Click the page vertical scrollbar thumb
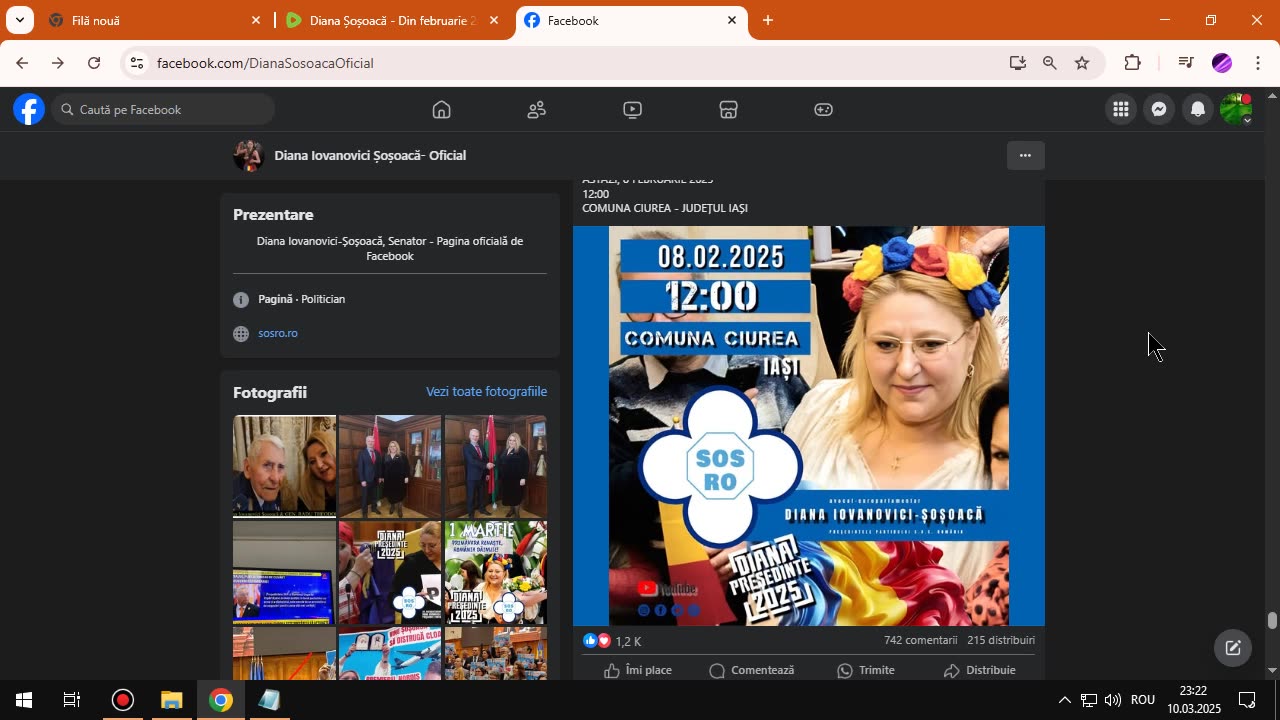 pyautogui.click(x=1272, y=621)
